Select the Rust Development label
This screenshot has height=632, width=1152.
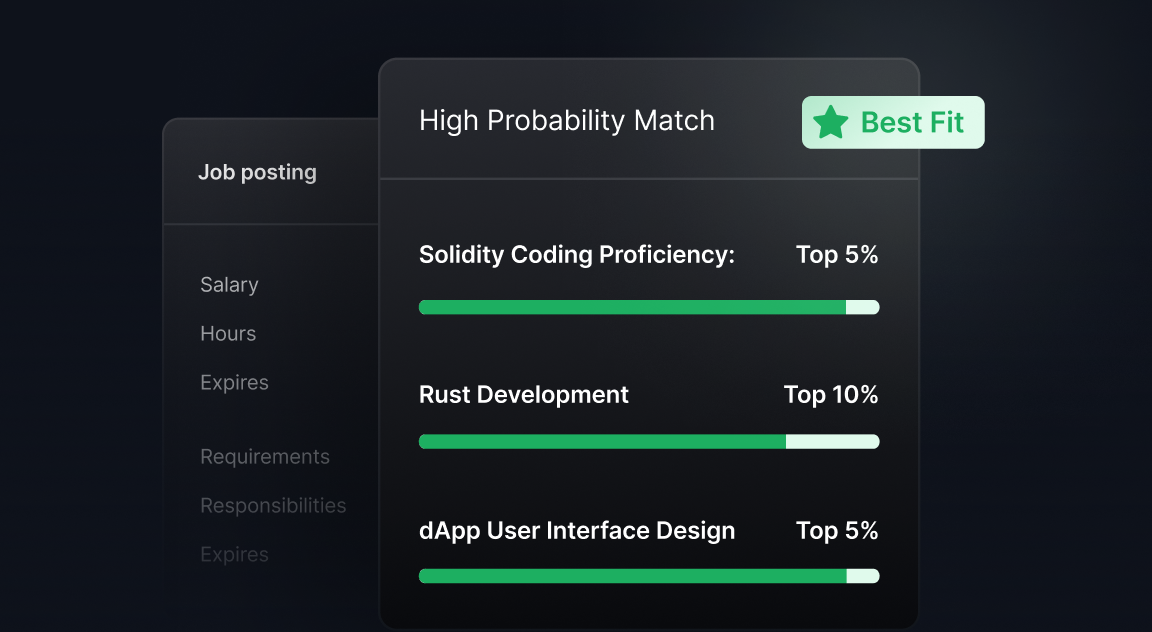[x=524, y=395]
